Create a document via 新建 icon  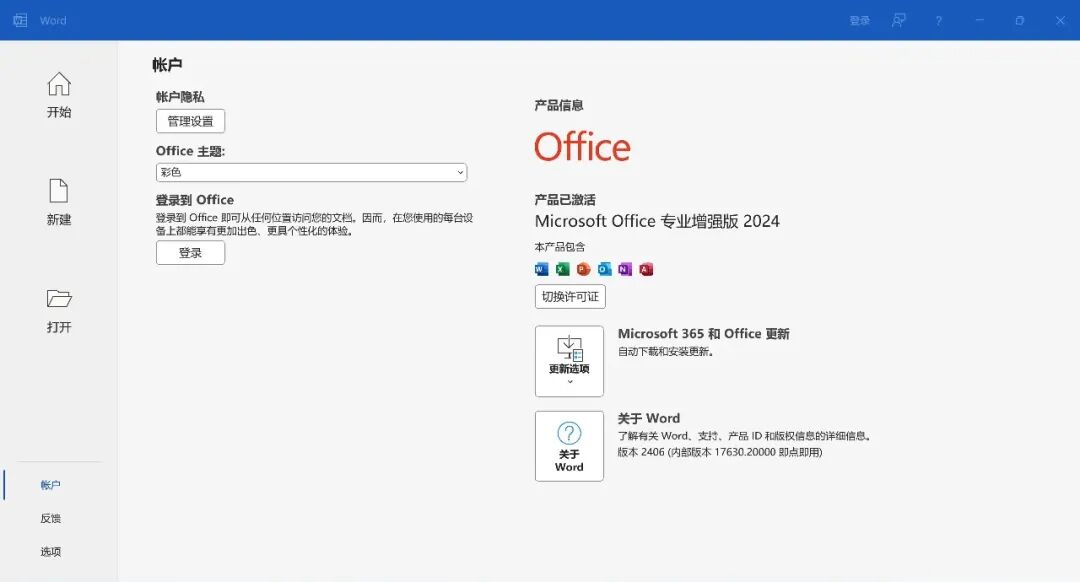pyautogui.click(x=59, y=191)
